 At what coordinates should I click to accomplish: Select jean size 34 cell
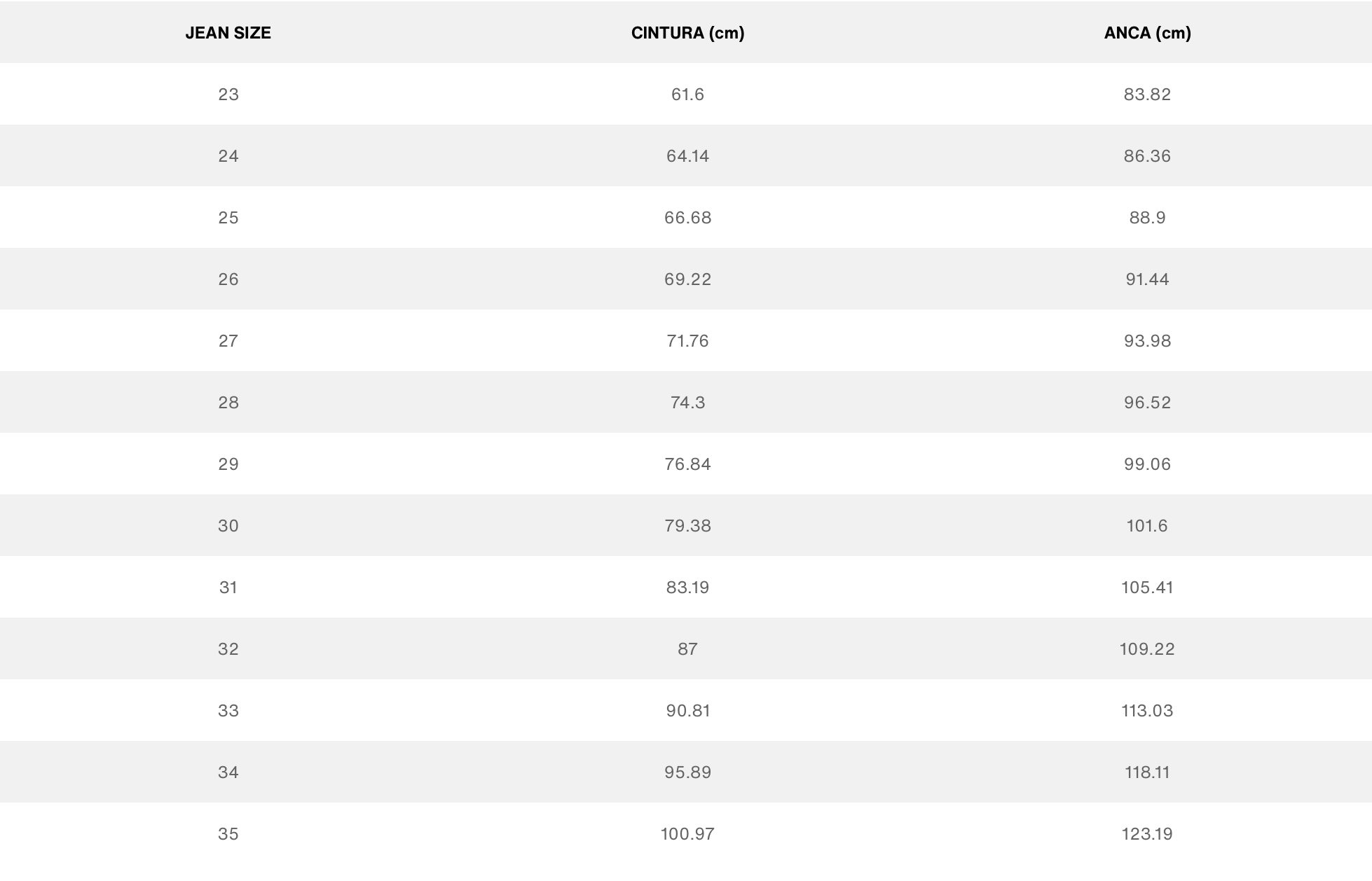pyautogui.click(x=228, y=772)
